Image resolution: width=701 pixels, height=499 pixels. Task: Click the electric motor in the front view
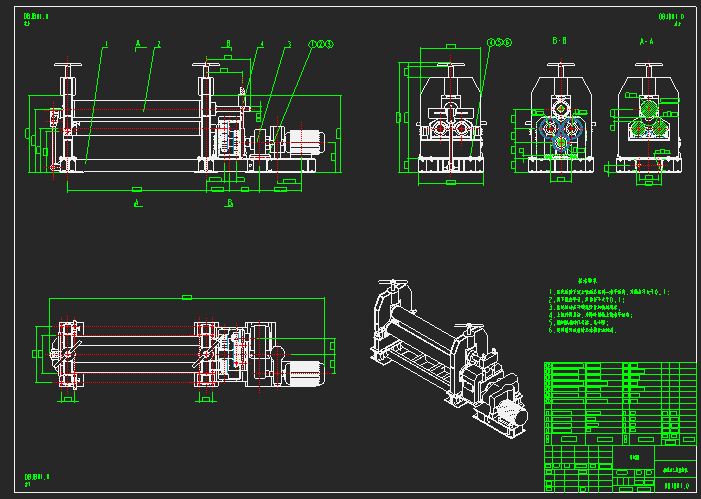[x=305, y=143]
